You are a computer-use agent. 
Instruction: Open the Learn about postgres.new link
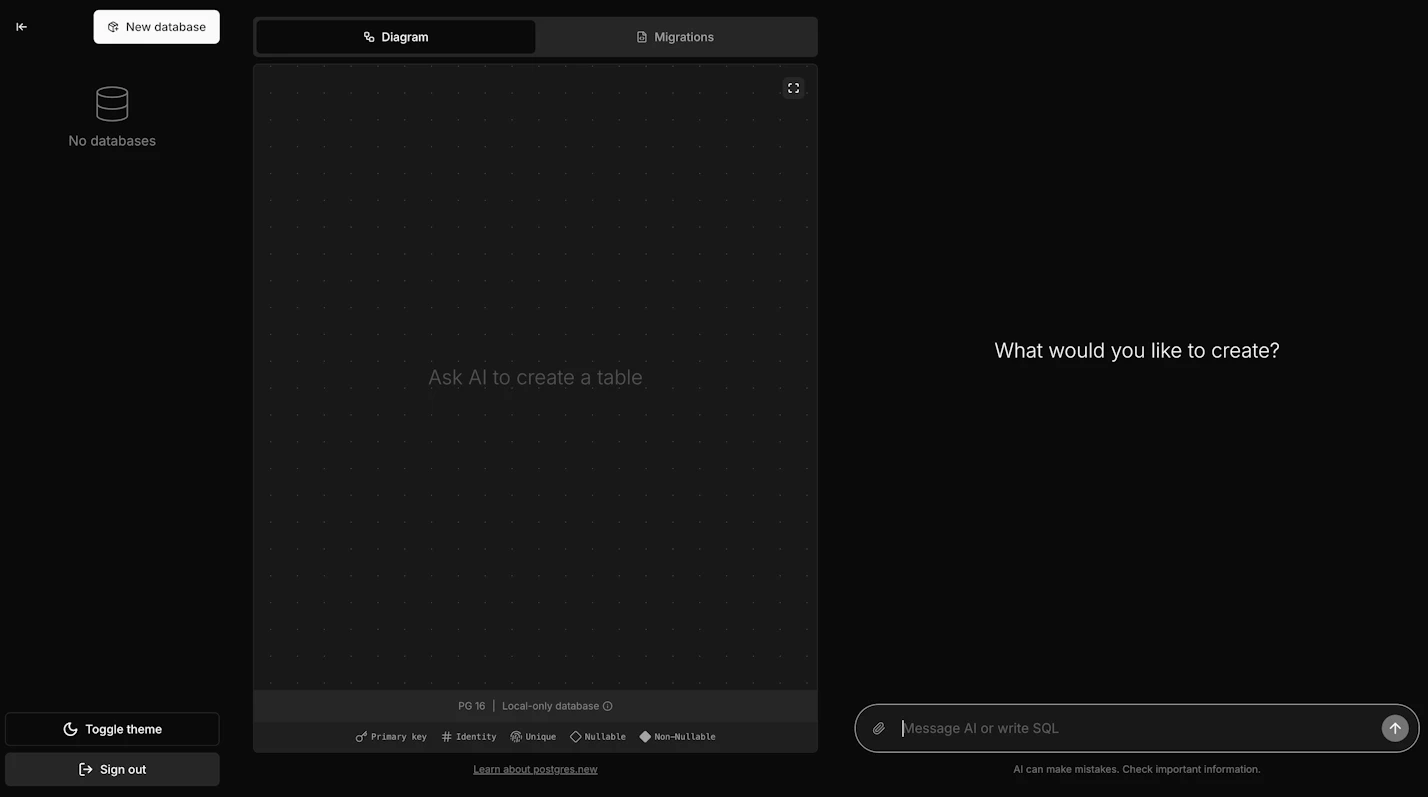click(535, 769)
